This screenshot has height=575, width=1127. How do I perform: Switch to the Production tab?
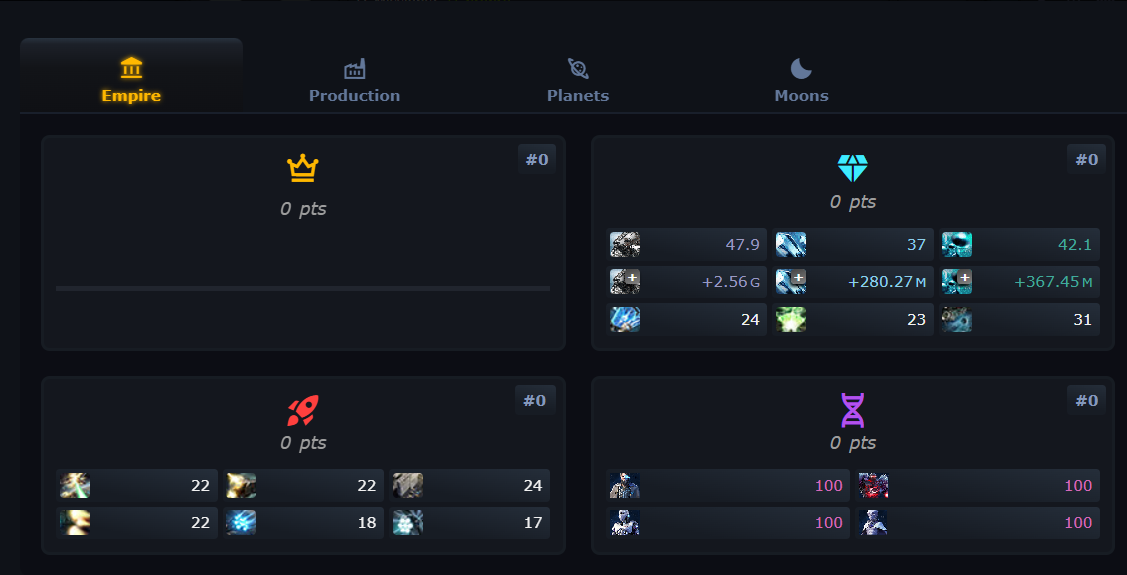click(x=354, y=81)
